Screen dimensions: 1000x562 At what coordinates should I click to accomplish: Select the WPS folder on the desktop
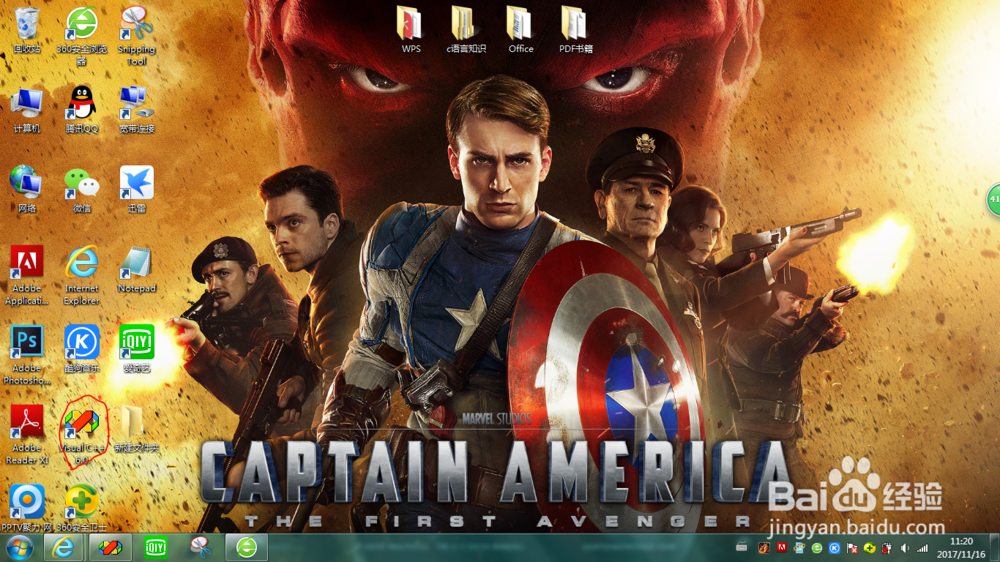tap(410, 29)
